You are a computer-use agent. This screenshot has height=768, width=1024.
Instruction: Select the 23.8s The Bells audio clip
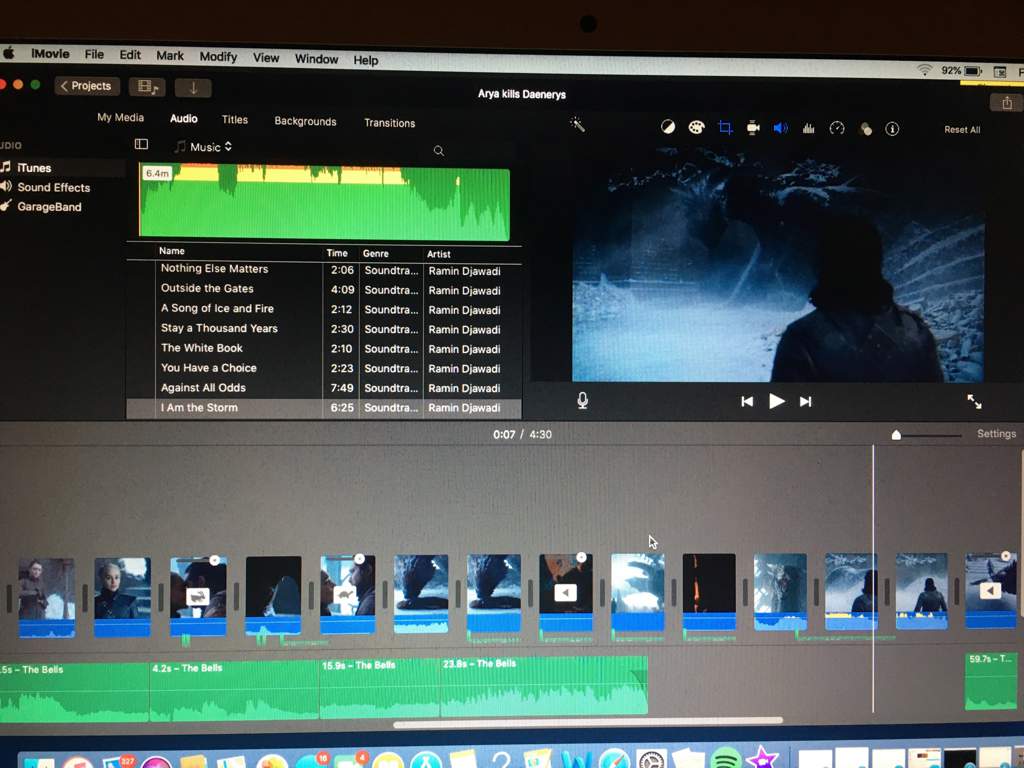[x=544, y=686]
